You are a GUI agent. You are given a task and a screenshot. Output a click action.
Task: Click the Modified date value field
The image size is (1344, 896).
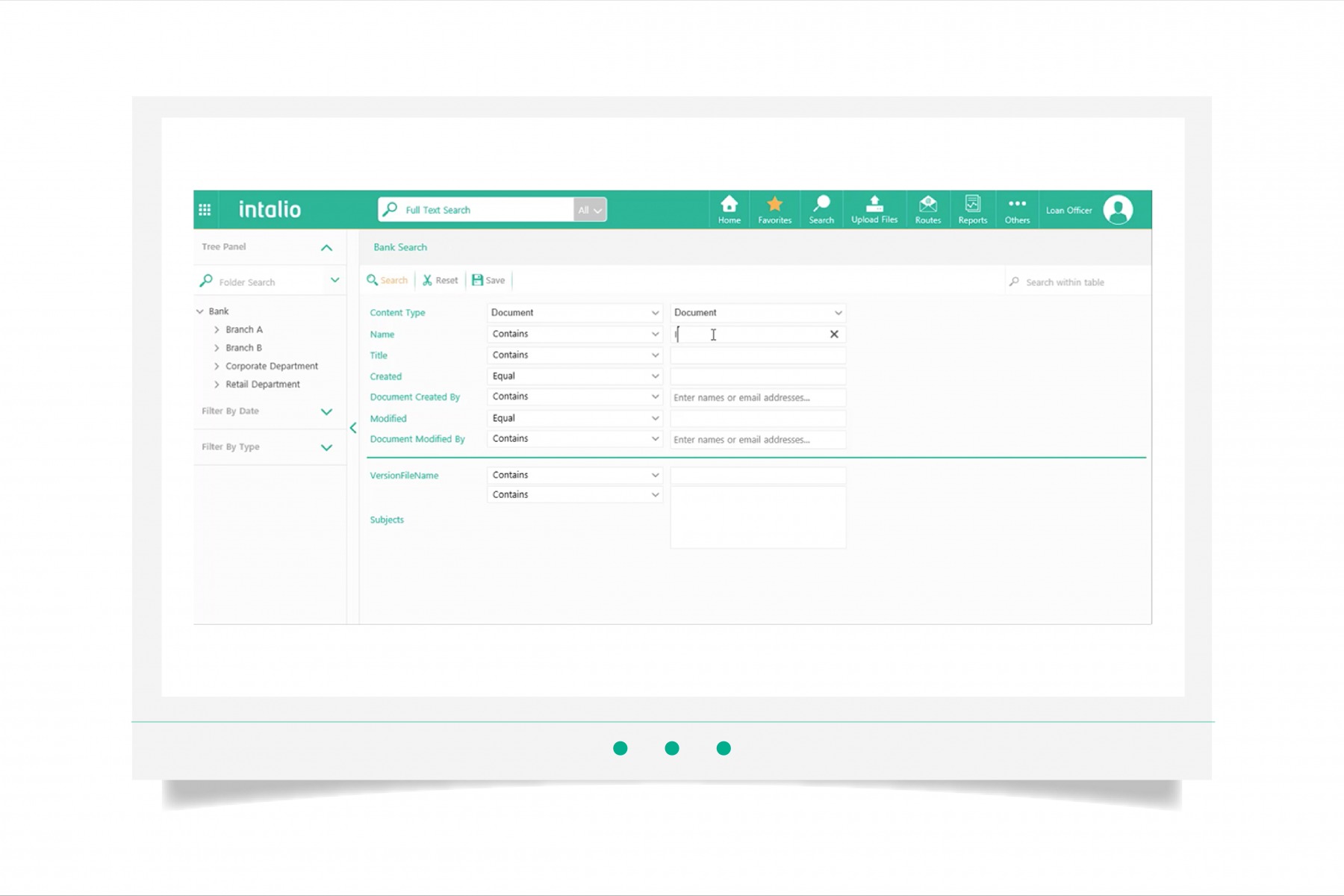758,418
